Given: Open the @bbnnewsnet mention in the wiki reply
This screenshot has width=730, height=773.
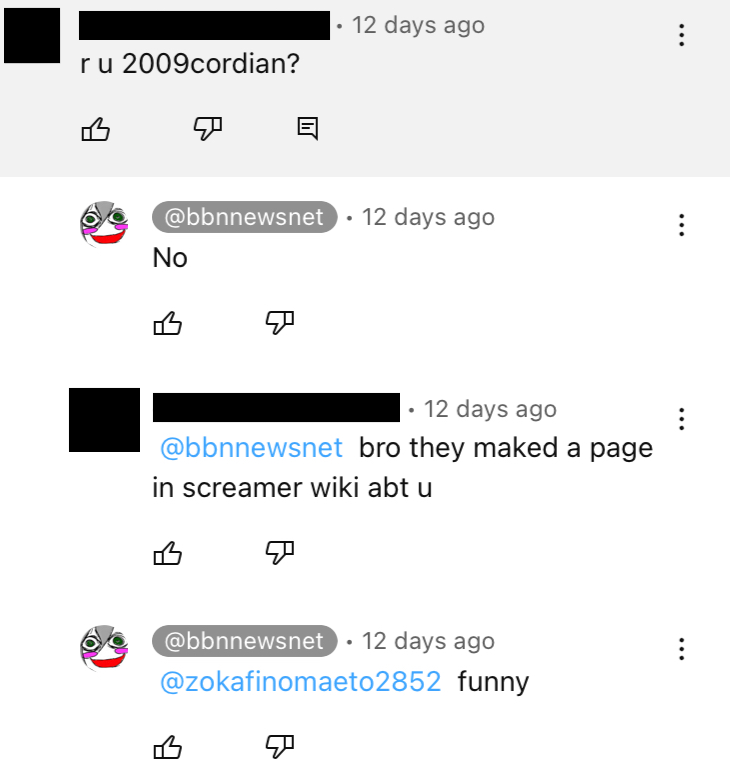Looking at the screenshot, I should click(x=251, y=448).
